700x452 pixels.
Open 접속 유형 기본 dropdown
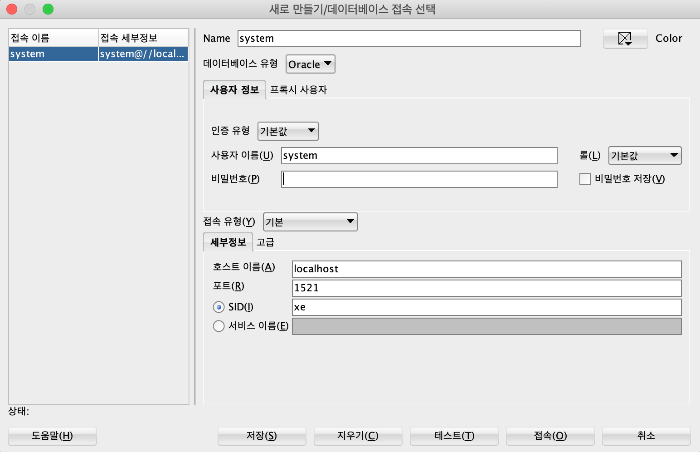coord(310,222)
